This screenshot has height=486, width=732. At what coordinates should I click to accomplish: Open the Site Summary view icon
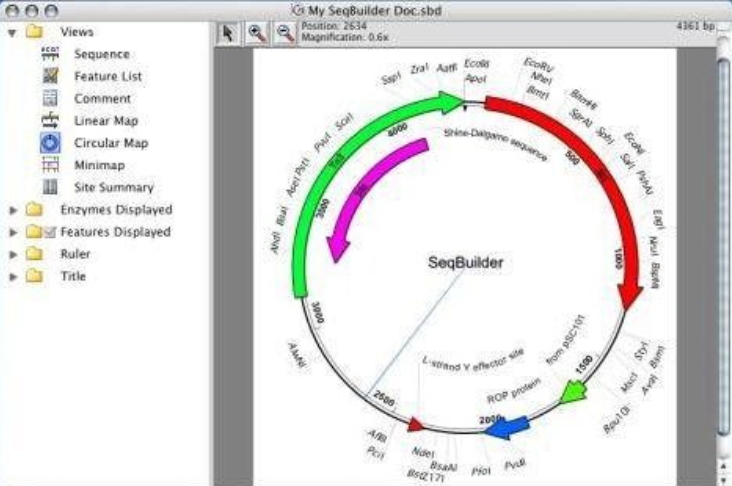pyautogui.click(x=50, y=187)
